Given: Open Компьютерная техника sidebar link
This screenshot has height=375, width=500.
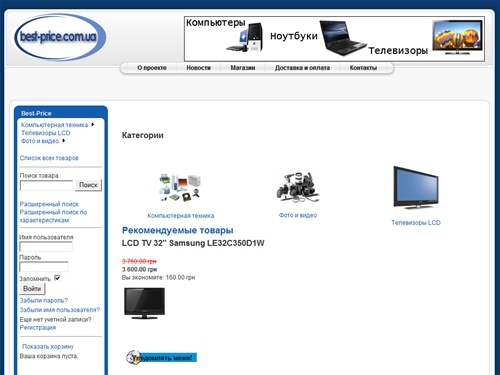Looking at the screenshot, I should pyautogui.click(x=54, y=125).
